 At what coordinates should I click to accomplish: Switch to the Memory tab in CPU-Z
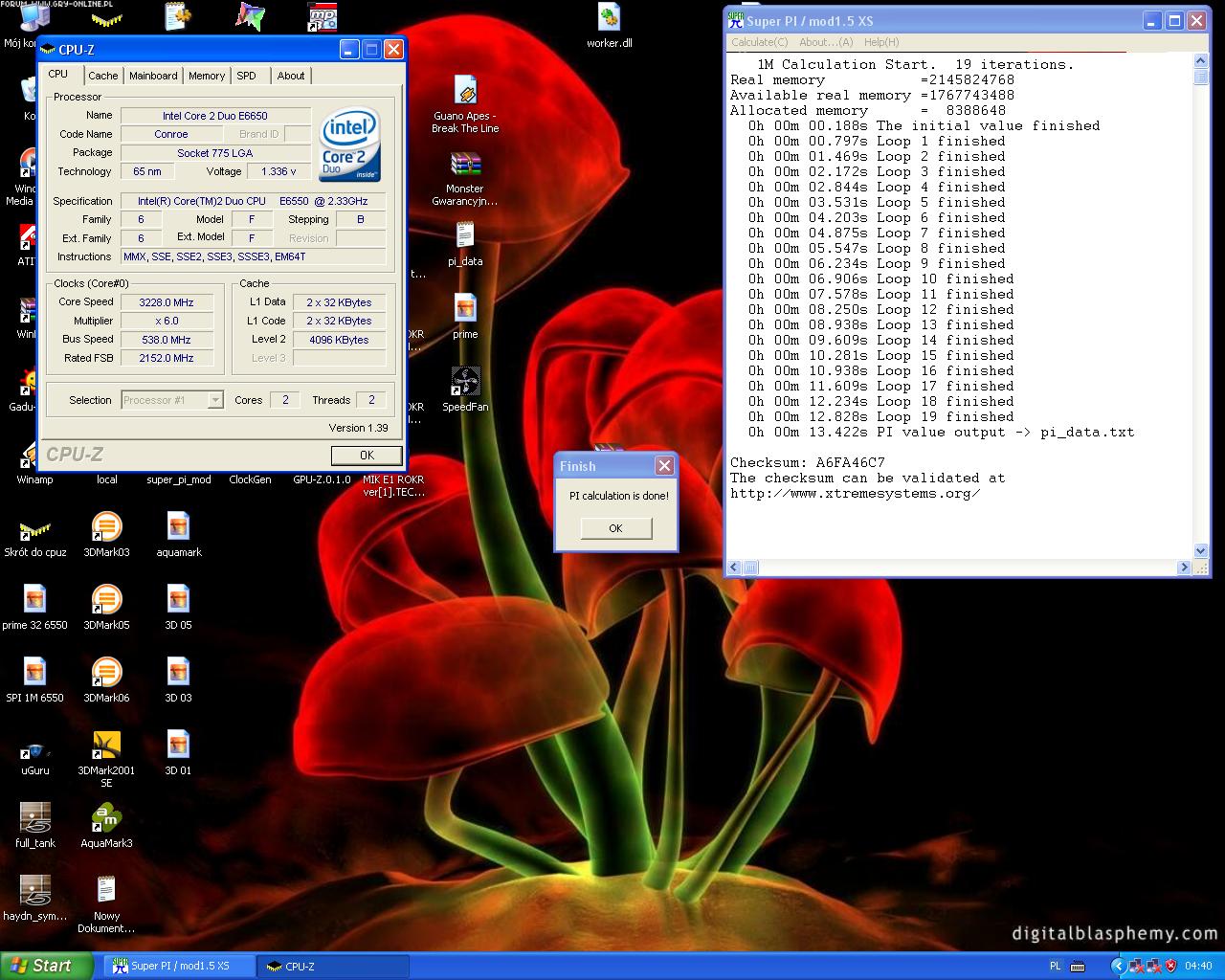(207, 76)
